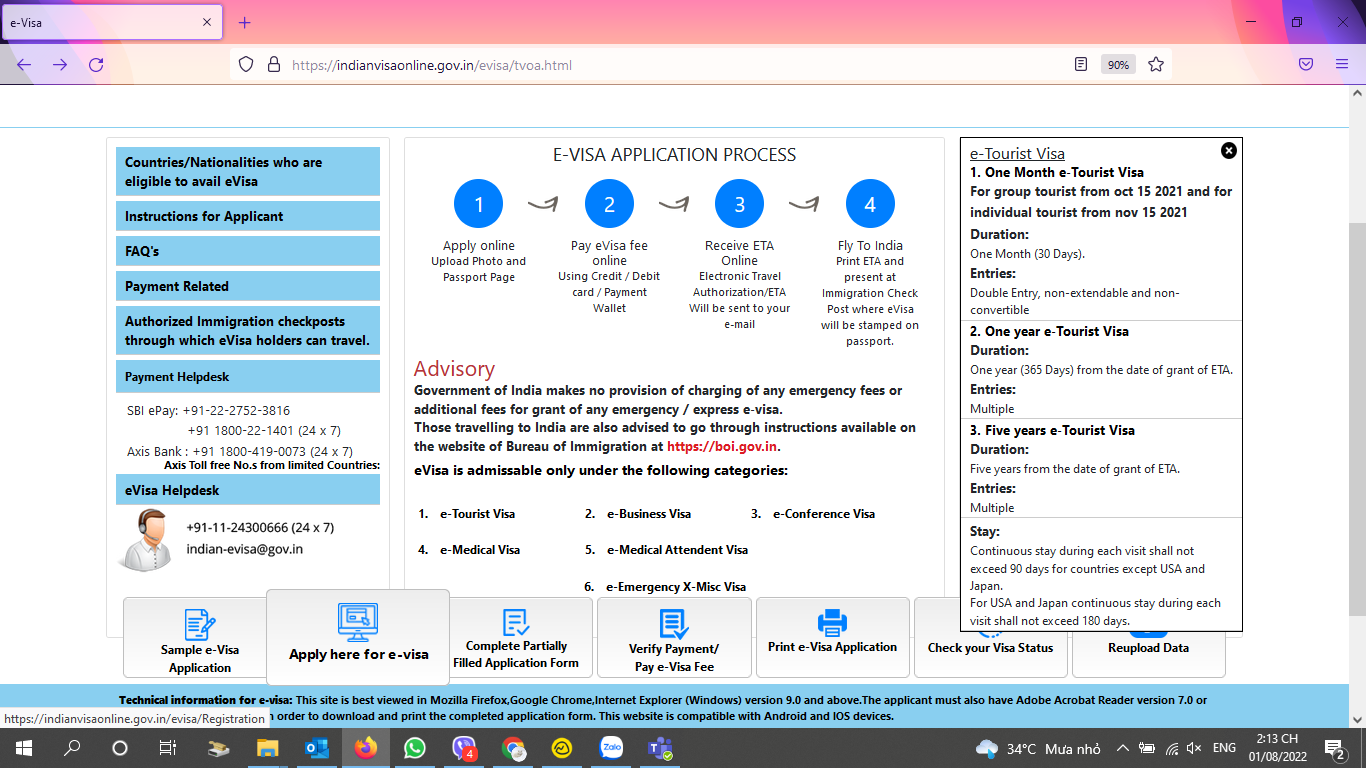Open File Explorer from the taskbar
This screenshot has height=768, width=1366.
(x=267, y=748)
